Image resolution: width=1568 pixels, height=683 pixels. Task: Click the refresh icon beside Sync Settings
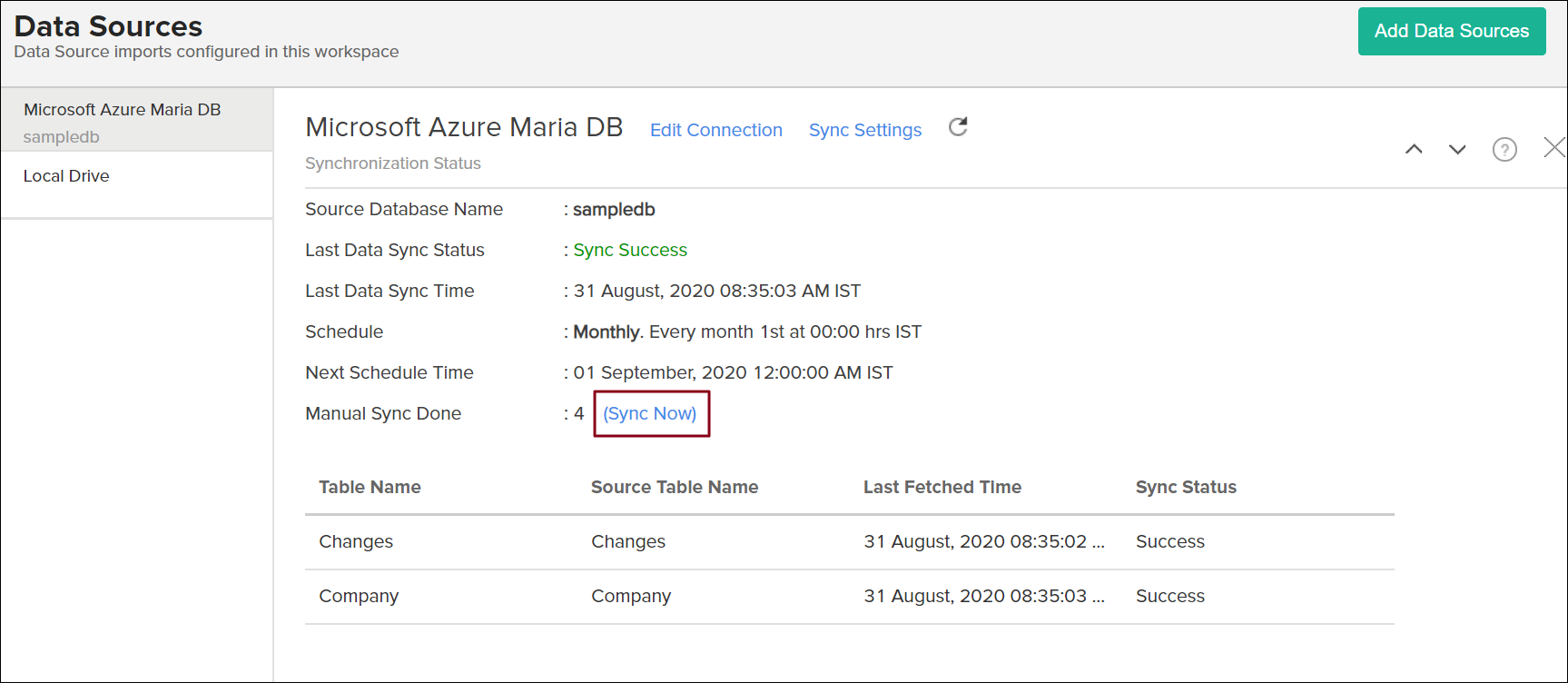(958, 127)
